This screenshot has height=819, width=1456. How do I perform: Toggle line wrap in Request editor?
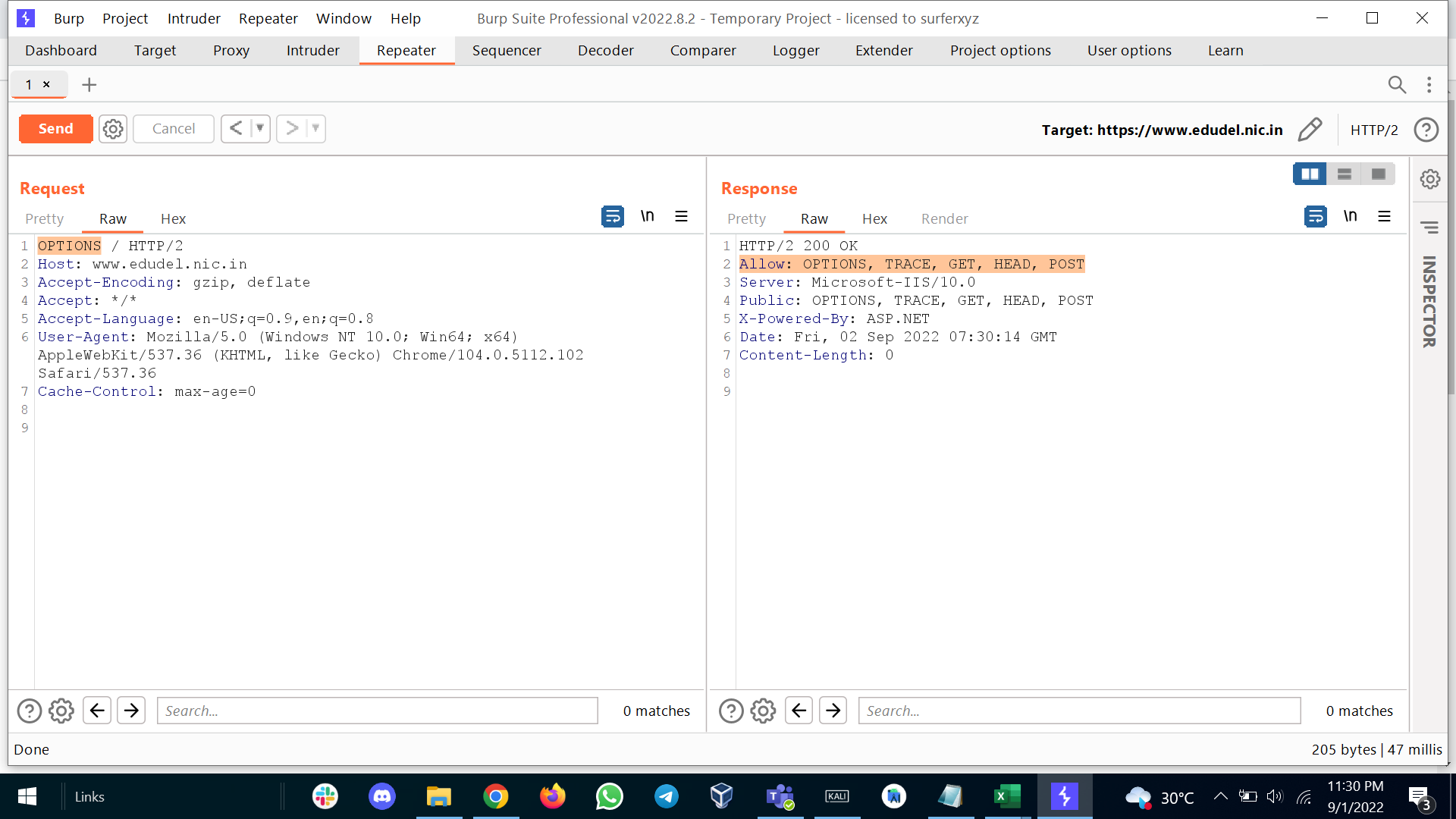point(613,217)
